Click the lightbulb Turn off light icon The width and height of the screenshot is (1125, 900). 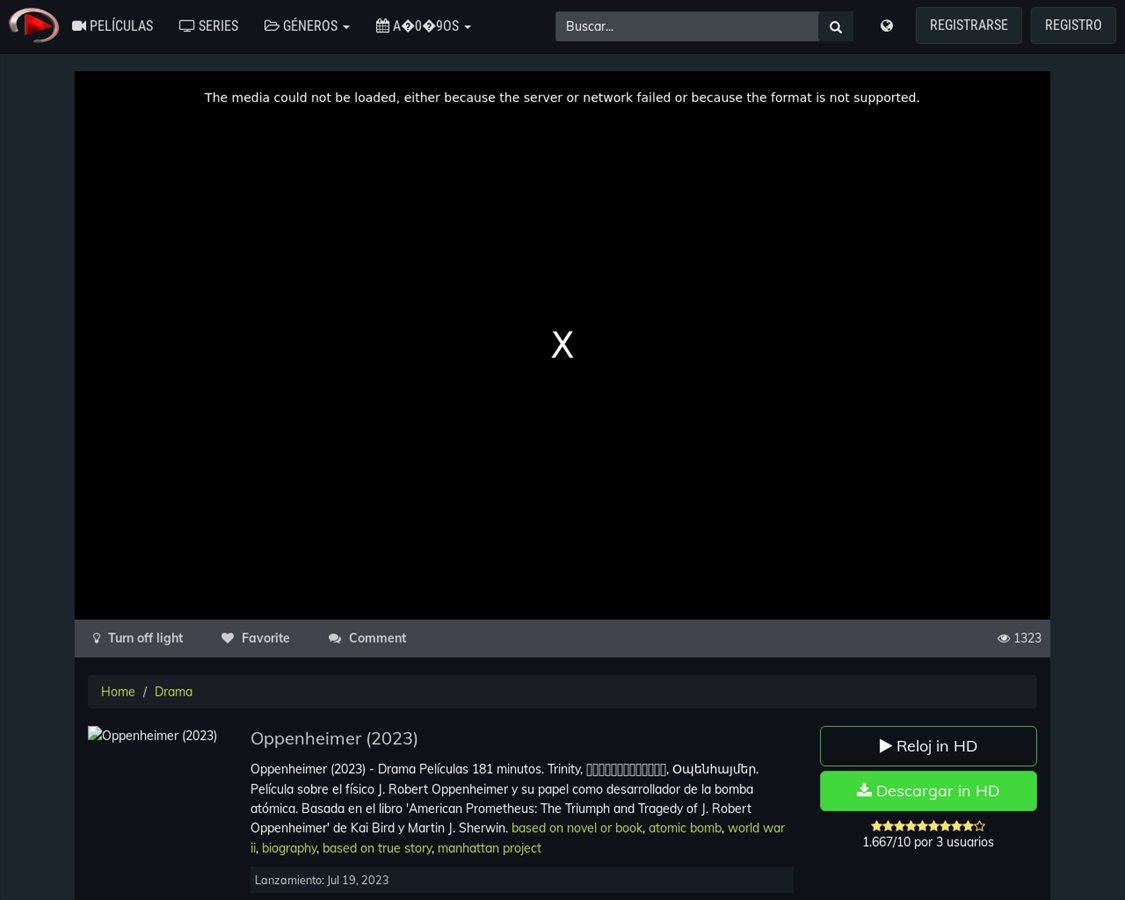click(96, 638)
